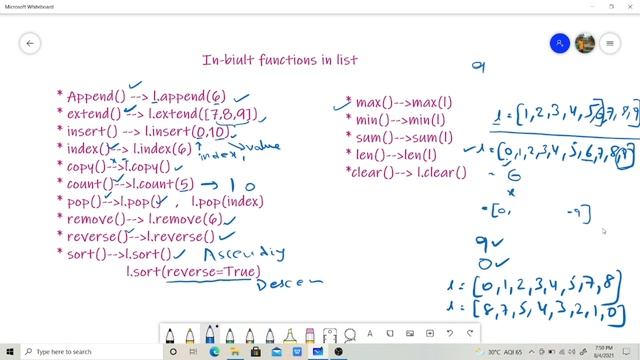Open the blue share/invite button

[560, 43]
